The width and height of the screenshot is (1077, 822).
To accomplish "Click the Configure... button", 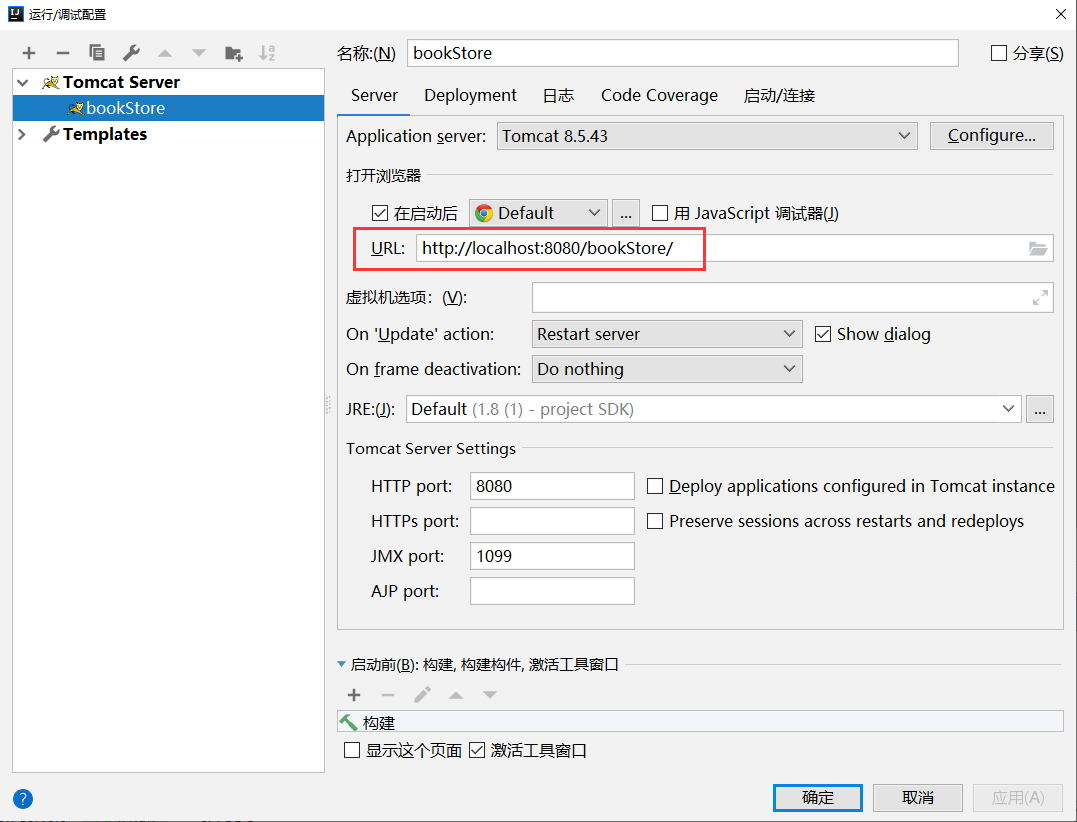I will click(x=992, y=136).
